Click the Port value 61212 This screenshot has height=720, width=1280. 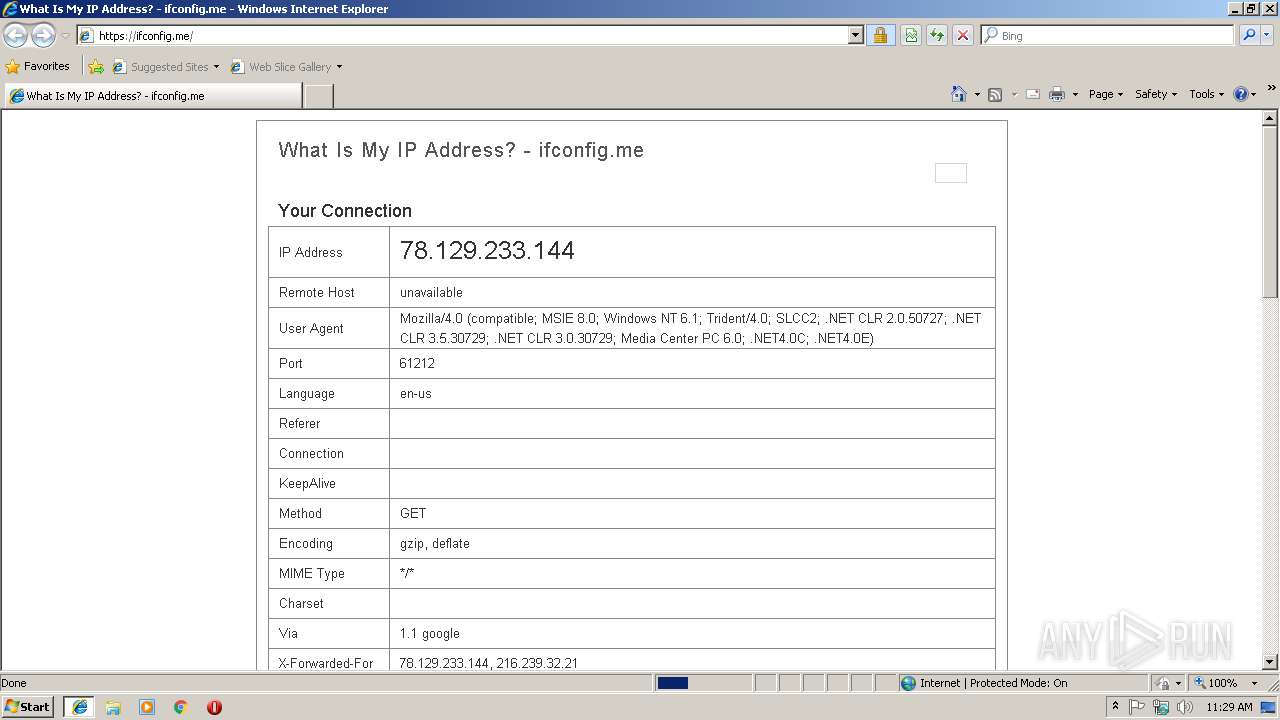click(x=417, y=363)
